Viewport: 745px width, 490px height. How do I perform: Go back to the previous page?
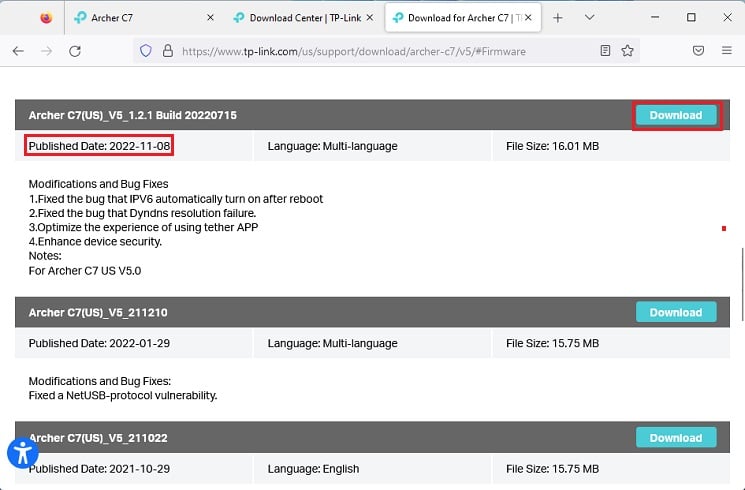(18, 51)
